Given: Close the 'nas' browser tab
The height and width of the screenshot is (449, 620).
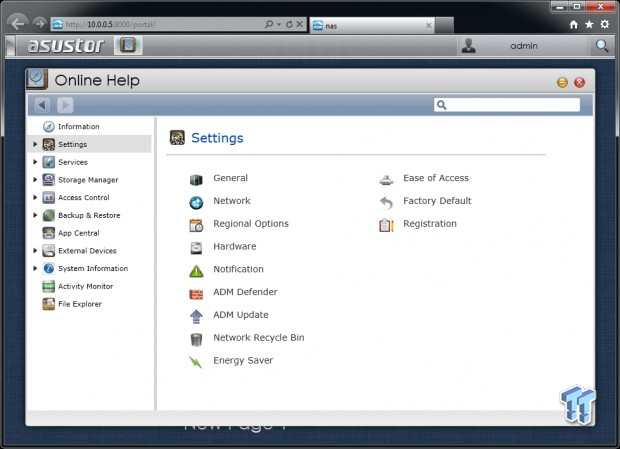Looking at the screenshot, I should (x=428, y=26).
